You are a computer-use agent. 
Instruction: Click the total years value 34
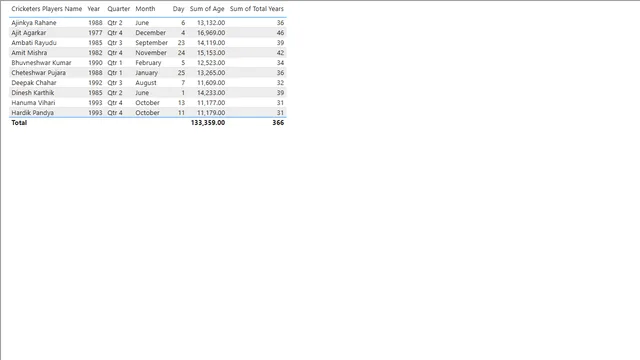(280, 63)
